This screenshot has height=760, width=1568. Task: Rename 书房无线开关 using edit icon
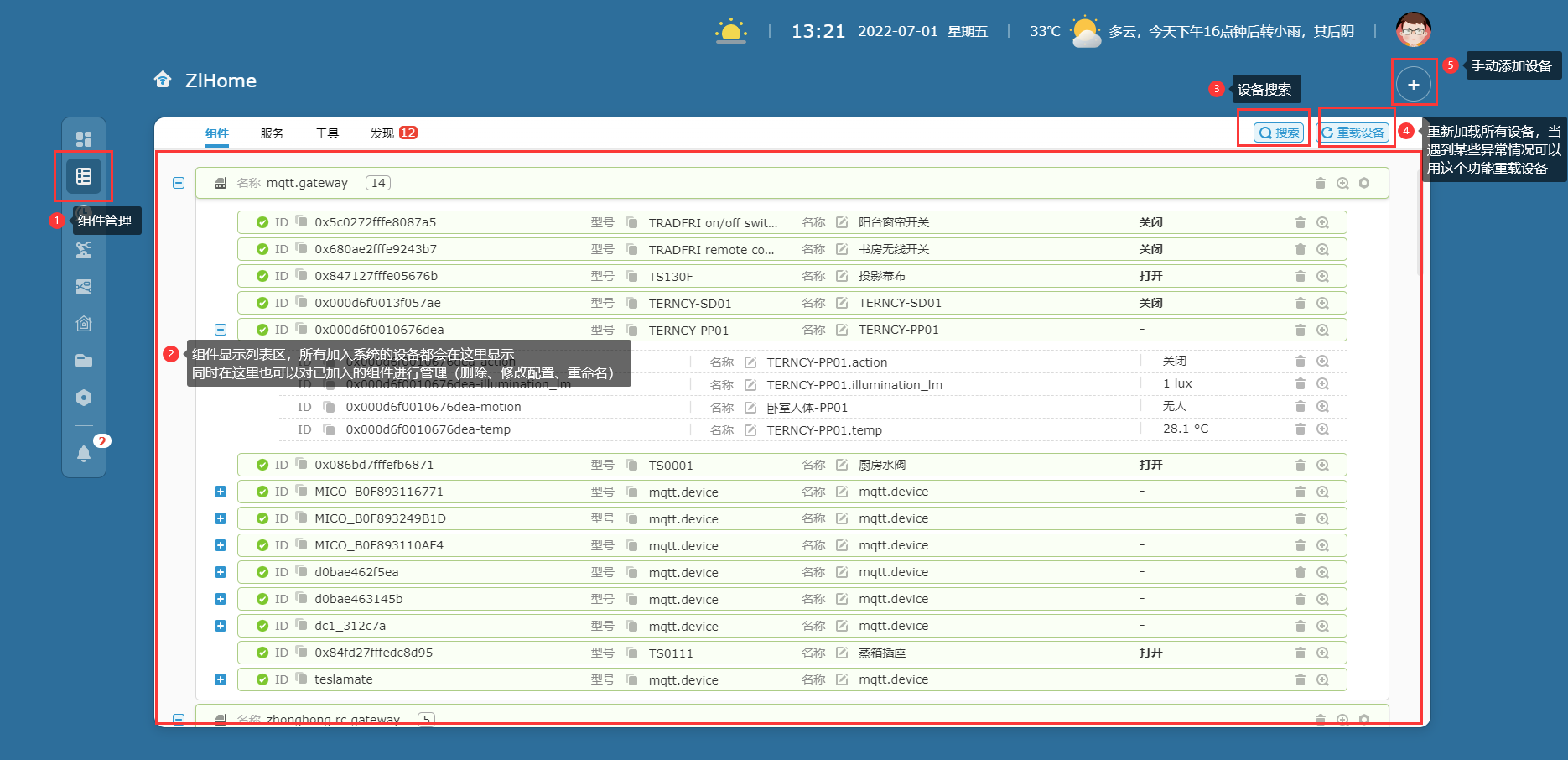click(x=842, y=249)
